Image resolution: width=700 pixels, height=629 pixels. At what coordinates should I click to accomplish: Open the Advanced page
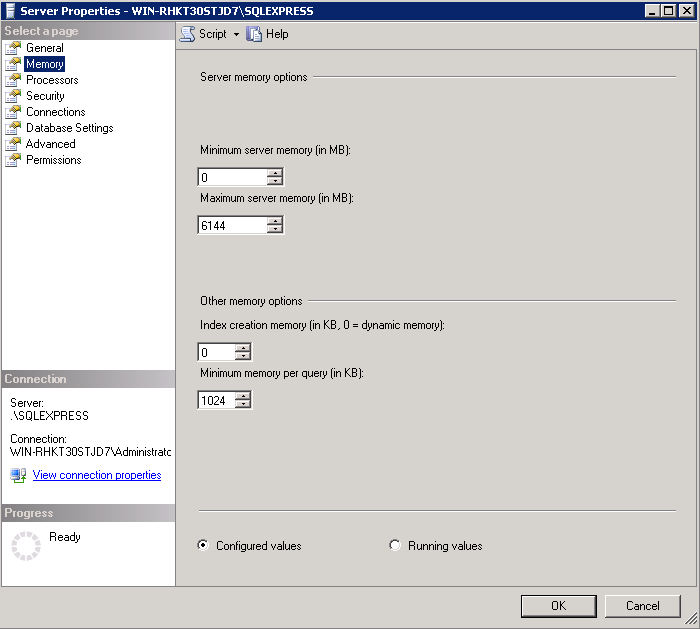point(50,144)
